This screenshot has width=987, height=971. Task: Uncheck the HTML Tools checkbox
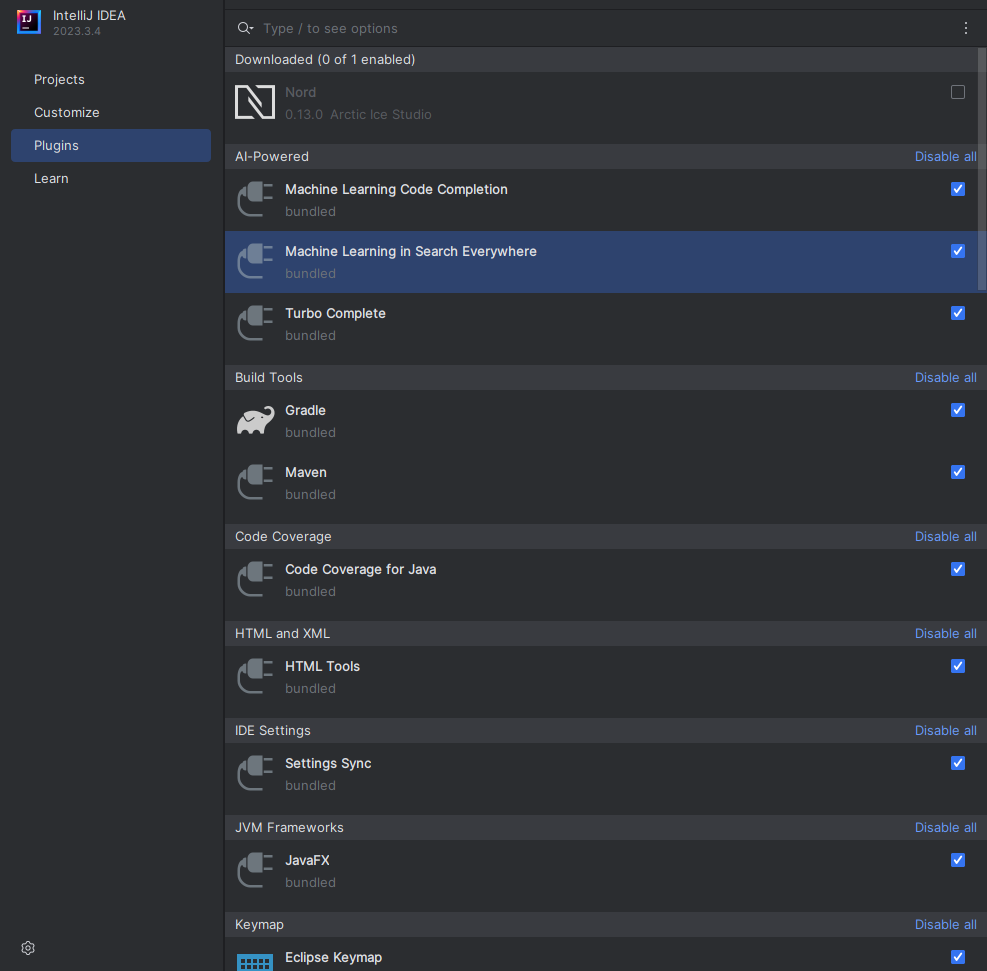(957, 666)
